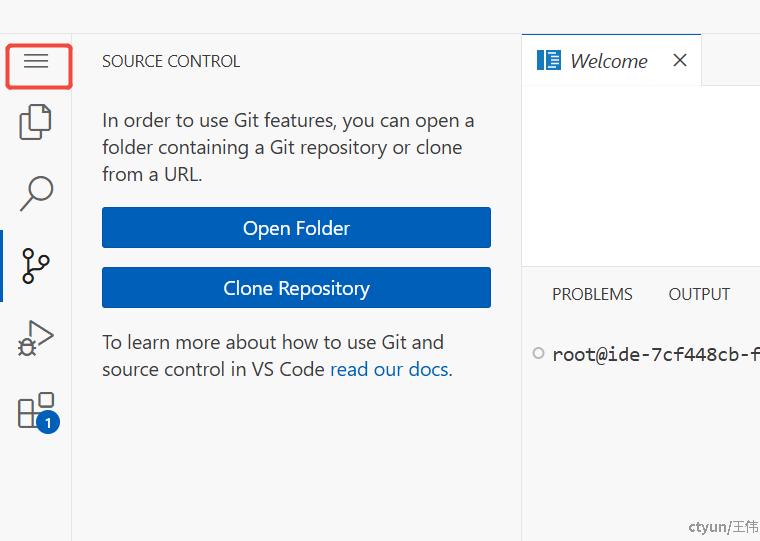Image resolution: width=760 pixels, height=541 pixels.
Task: Open the Extensions view icon
Action: [x=36, y=410]
